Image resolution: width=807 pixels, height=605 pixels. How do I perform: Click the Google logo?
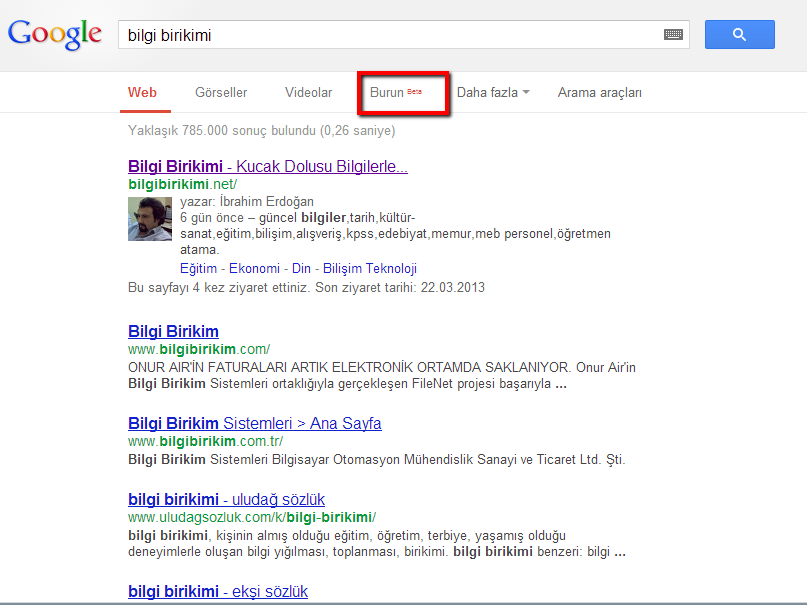click(x=55, y=34)
